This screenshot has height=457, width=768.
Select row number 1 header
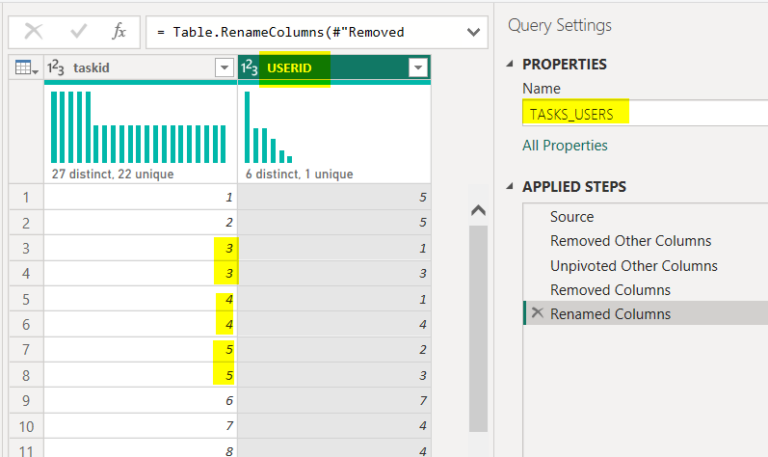coord(26,197)
